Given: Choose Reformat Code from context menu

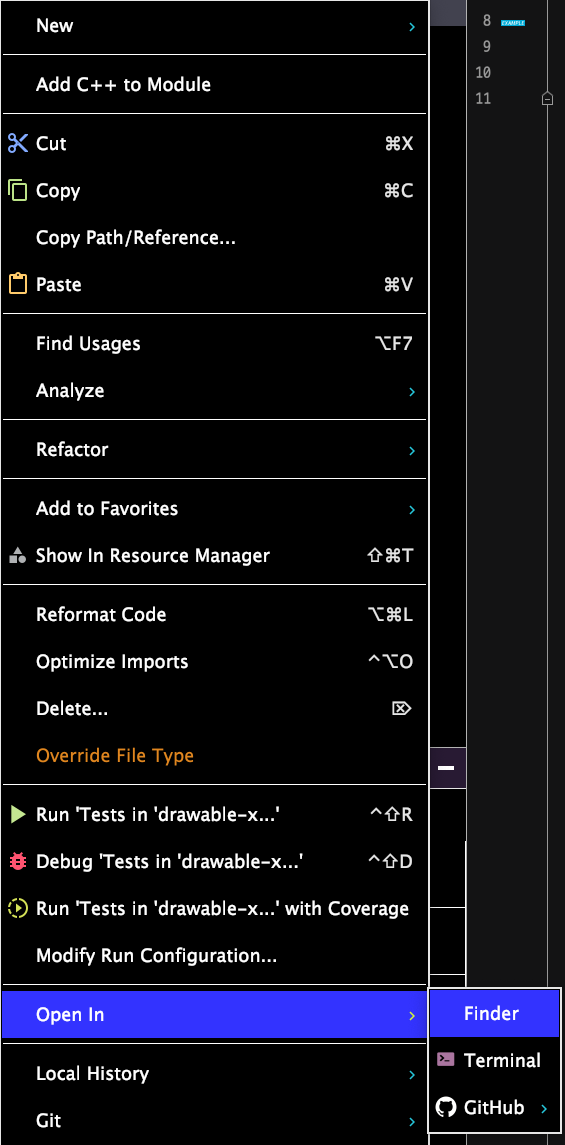Looking at the screenshot, I should (x=214, y=615).
